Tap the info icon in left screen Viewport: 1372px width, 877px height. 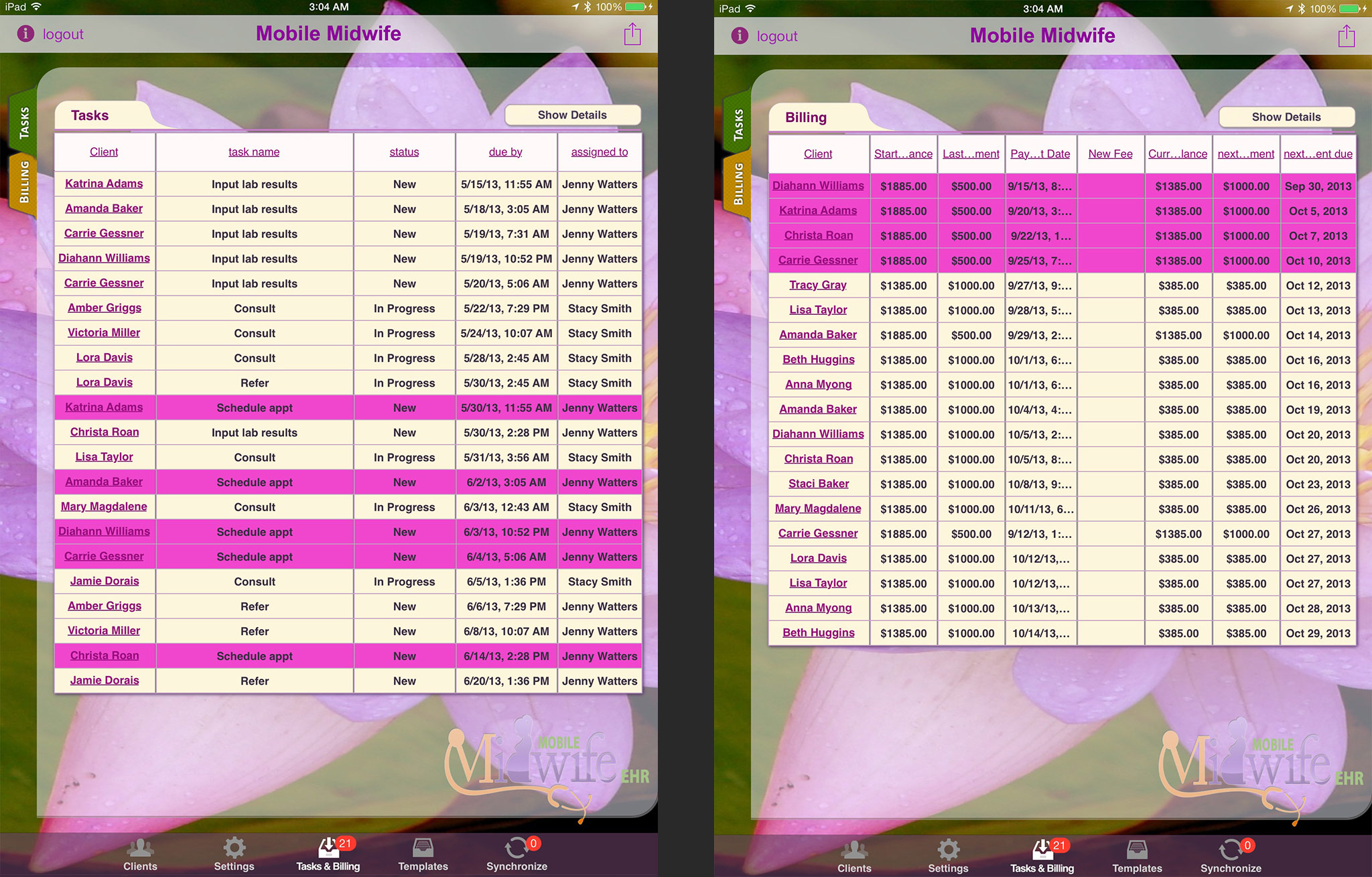[25, 33]
